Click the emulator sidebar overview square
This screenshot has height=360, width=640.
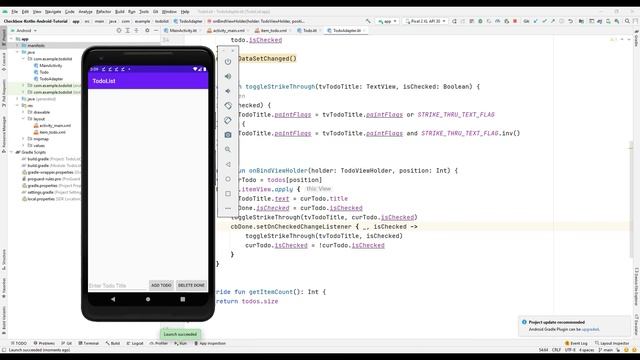click(228, 193)
